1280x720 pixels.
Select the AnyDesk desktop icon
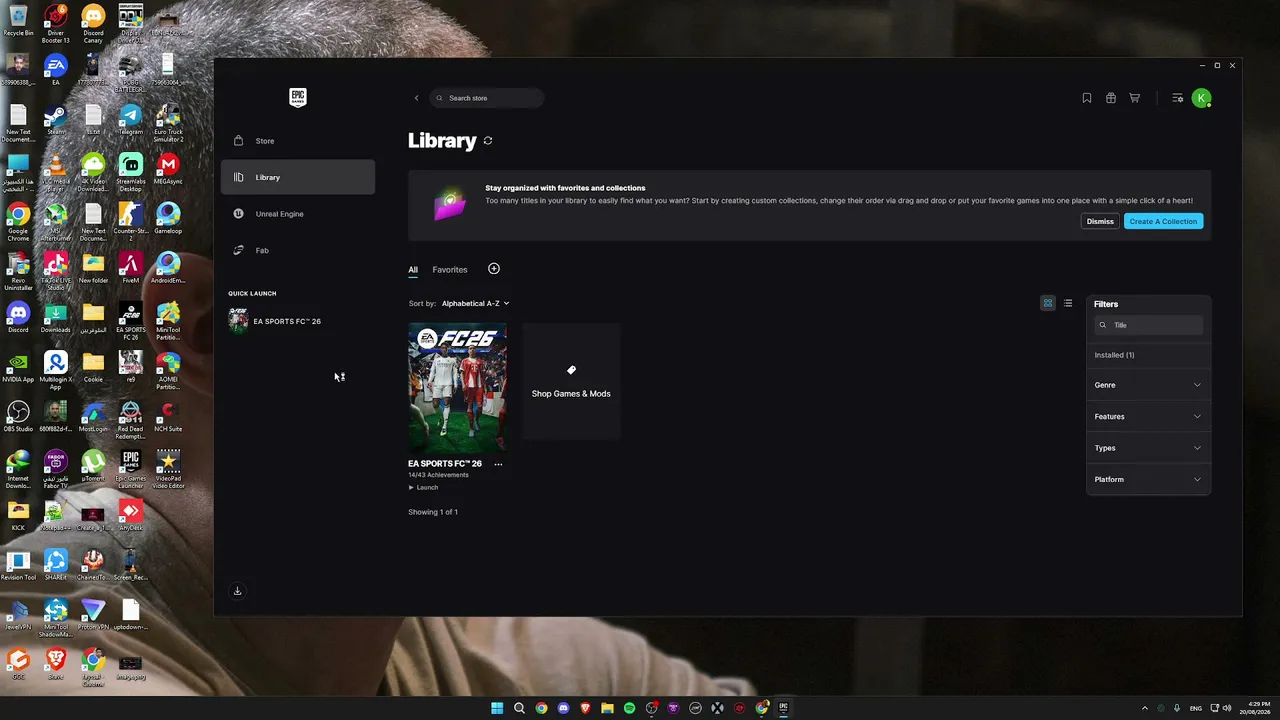[x=131, y=516]
